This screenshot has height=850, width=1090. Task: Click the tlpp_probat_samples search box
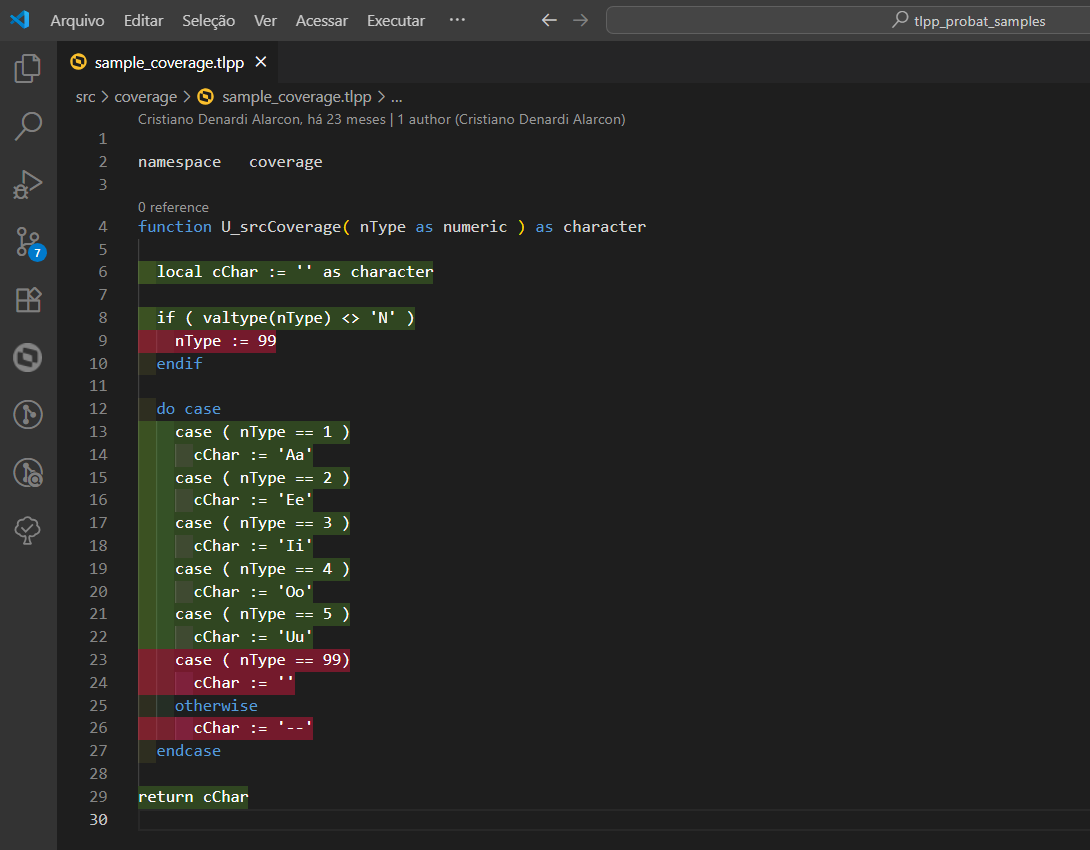tap(848, 21)
